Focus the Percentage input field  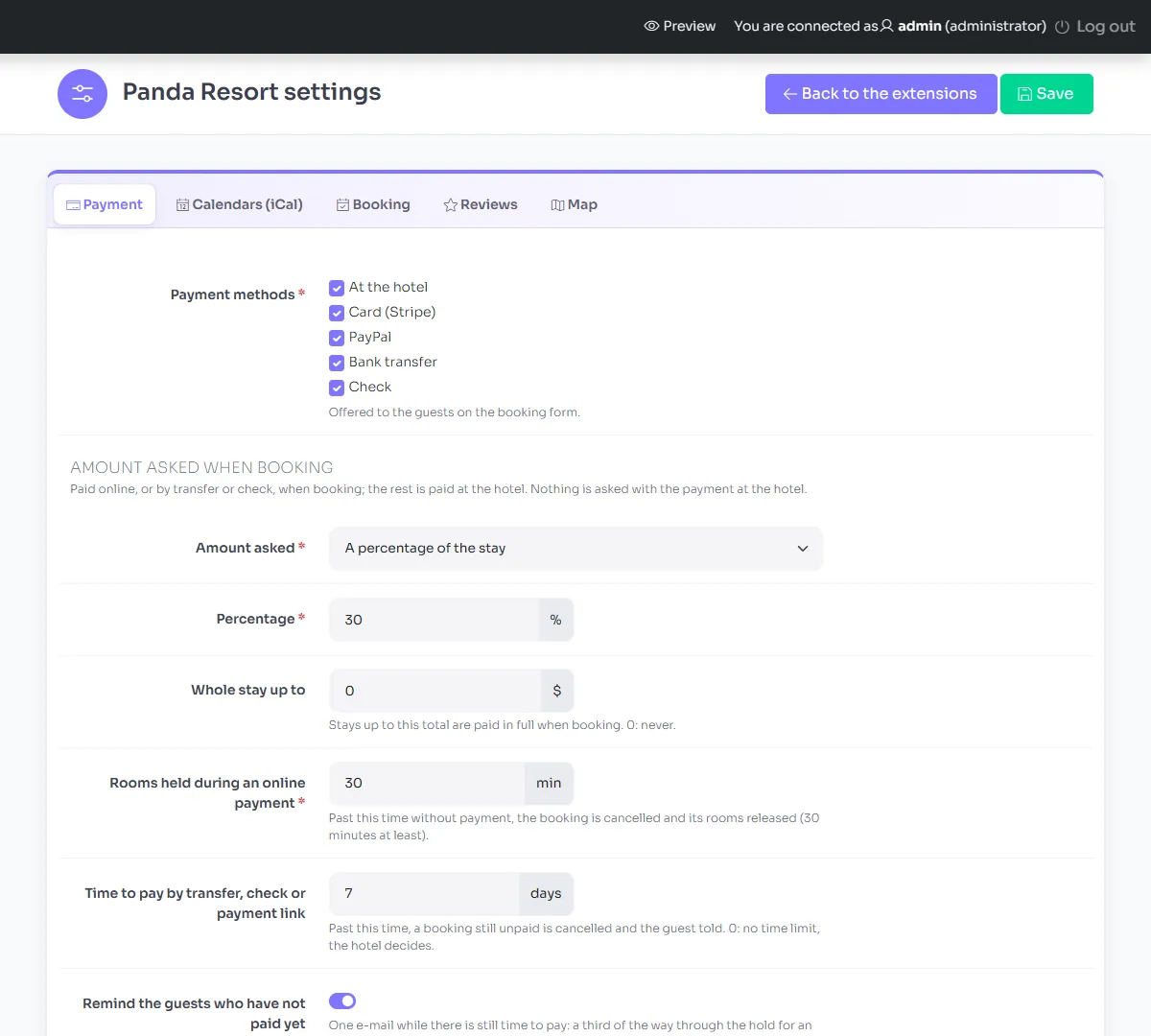(434, 620)
